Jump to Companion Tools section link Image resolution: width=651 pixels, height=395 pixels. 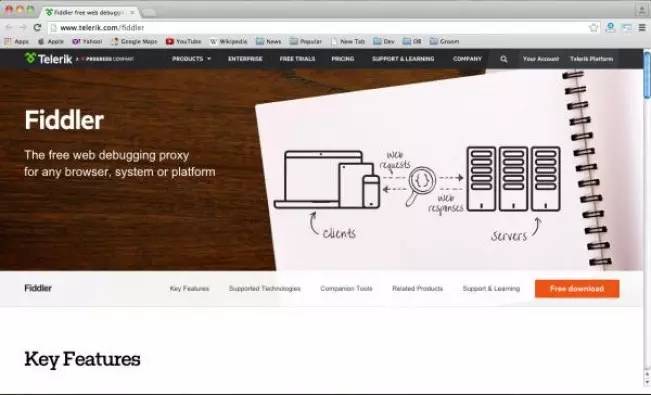pos(346,289)
